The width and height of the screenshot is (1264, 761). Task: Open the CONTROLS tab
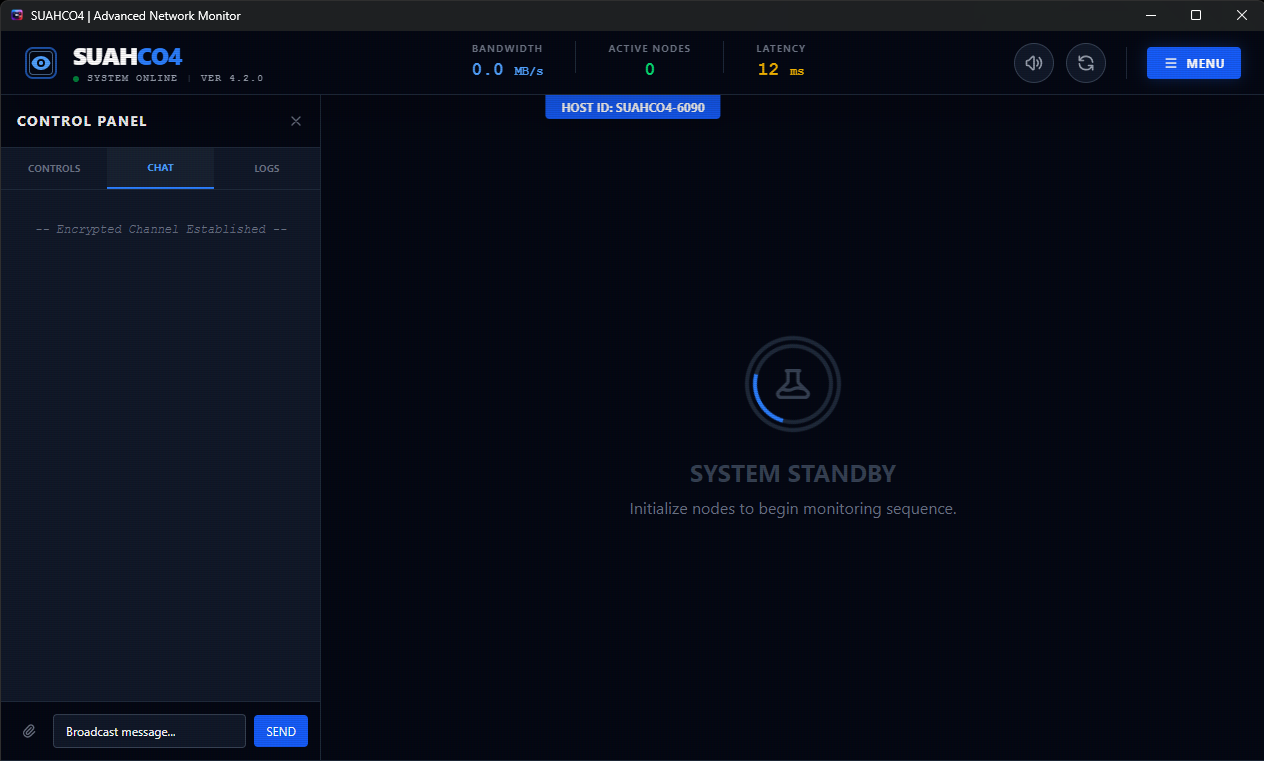(54, 168)
